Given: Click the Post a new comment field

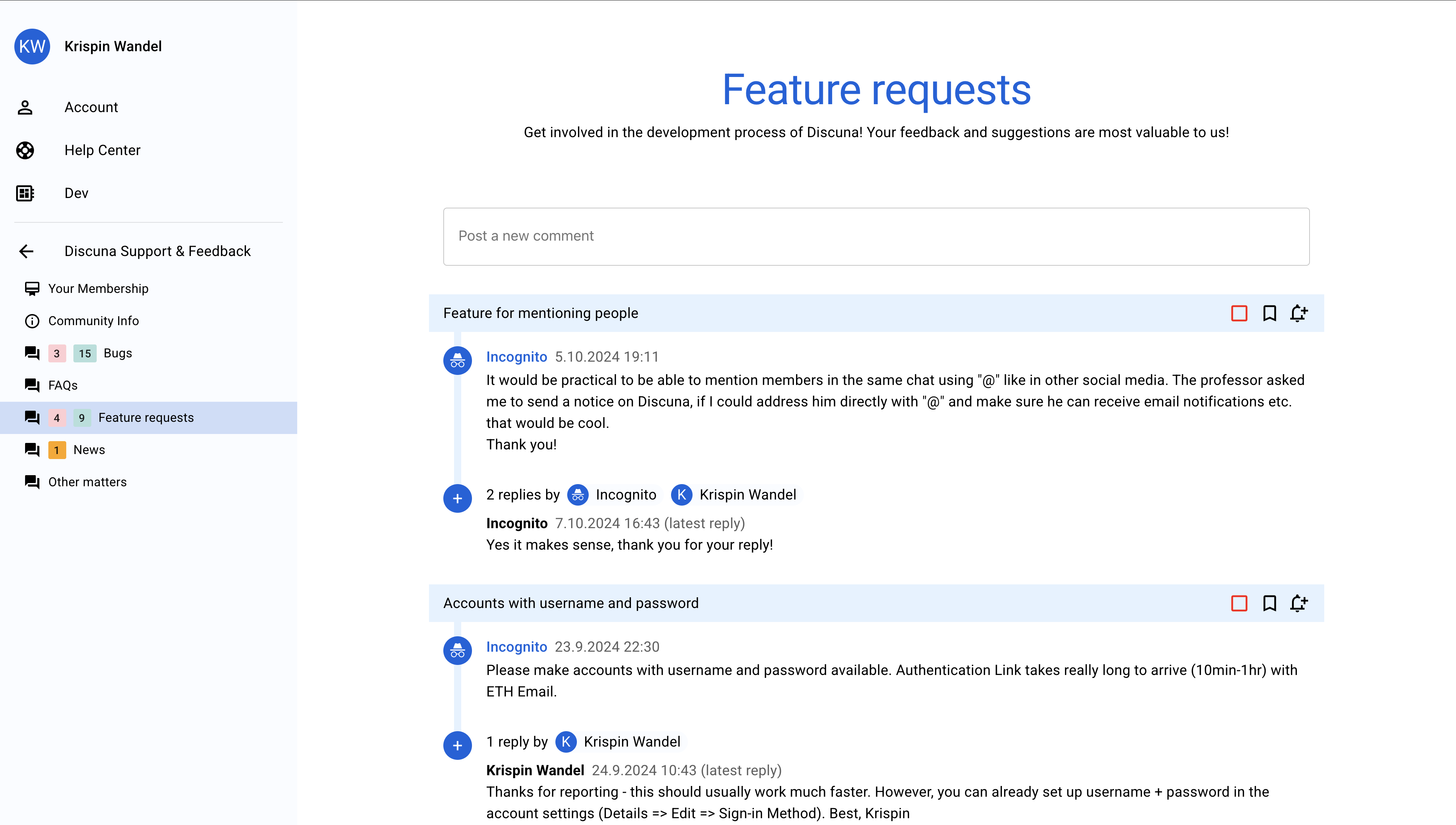Looking at the screenshot, I should point(876,236).
